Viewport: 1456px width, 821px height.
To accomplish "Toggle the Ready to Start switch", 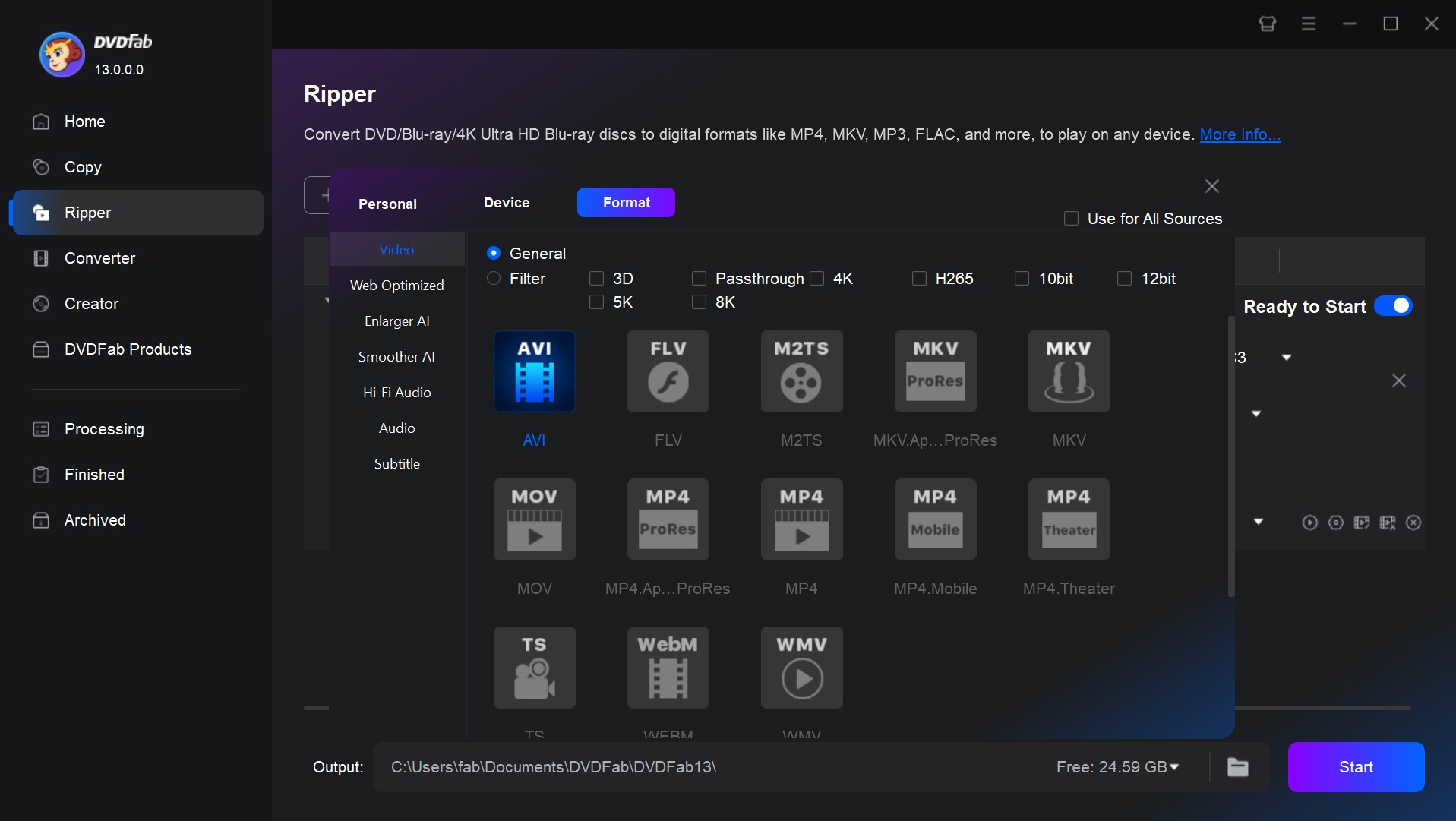I will click(1394, 305).
